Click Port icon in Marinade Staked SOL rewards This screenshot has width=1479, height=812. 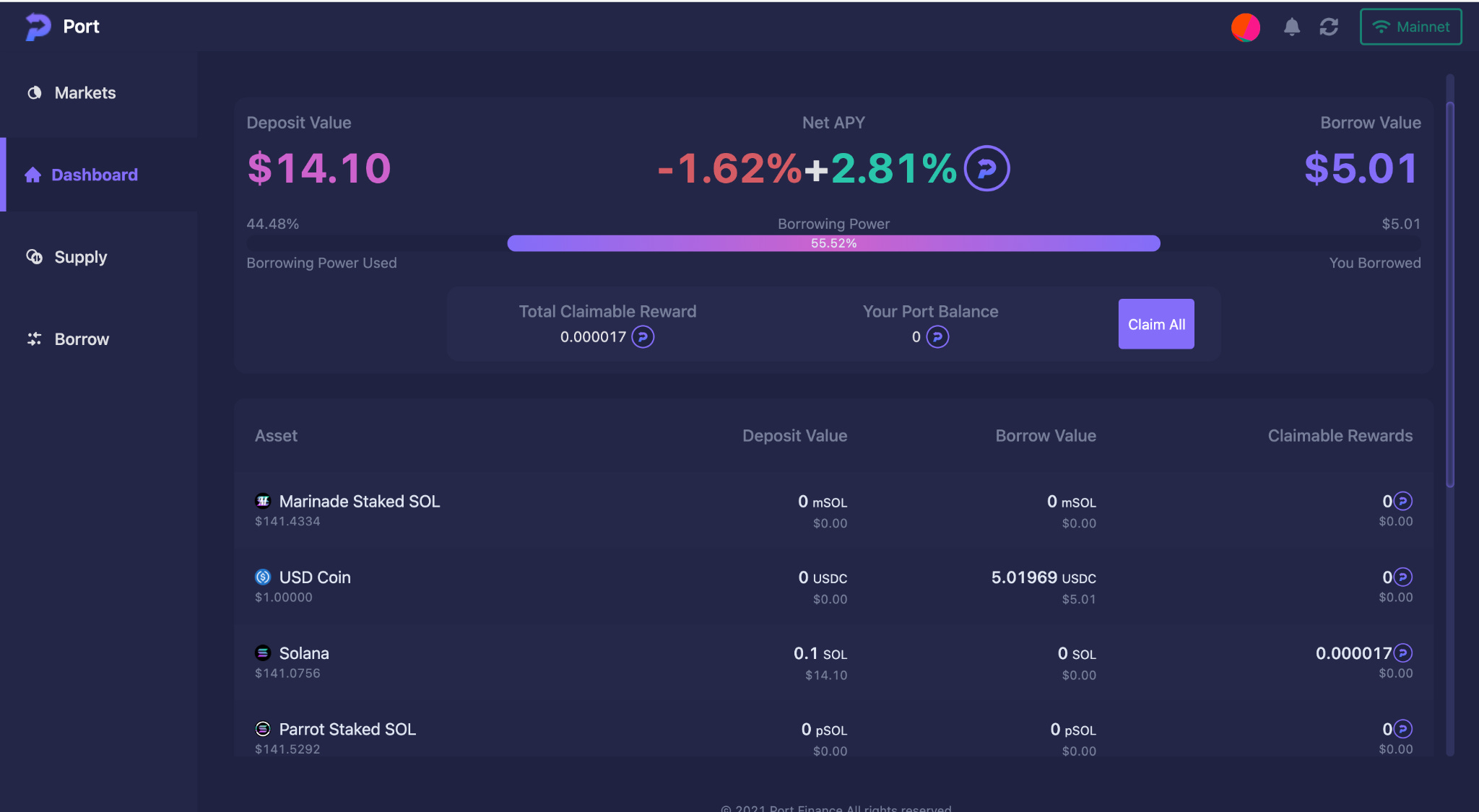pos(1402,501)
